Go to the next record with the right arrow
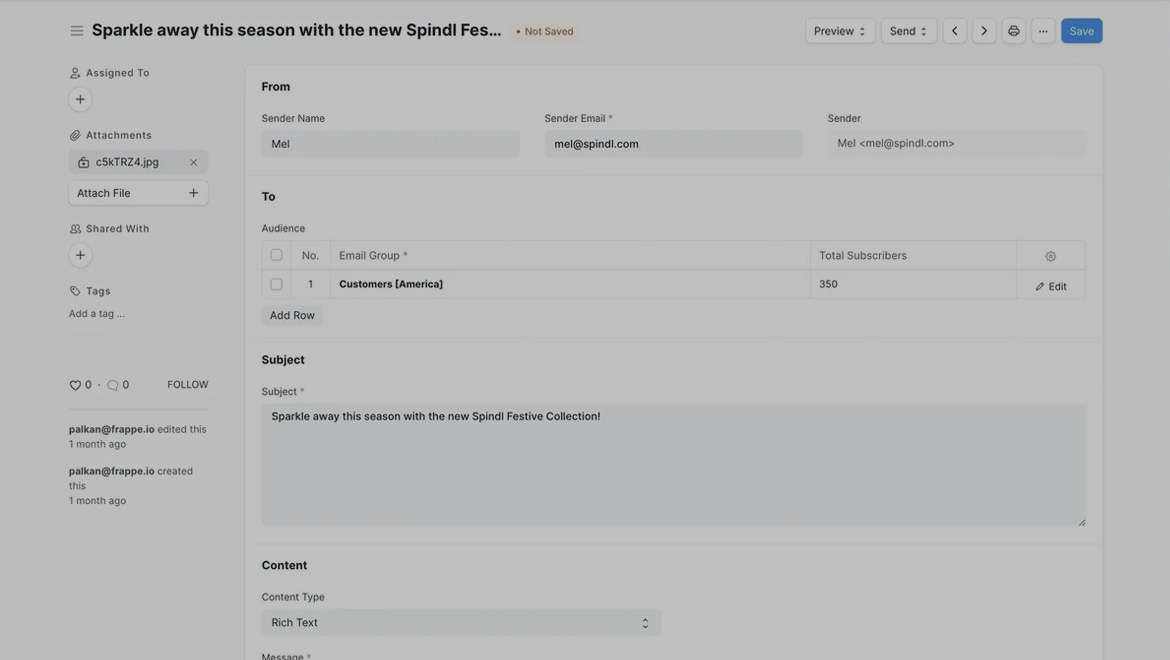Screen dimensions: 1170x660 (984, 31)
